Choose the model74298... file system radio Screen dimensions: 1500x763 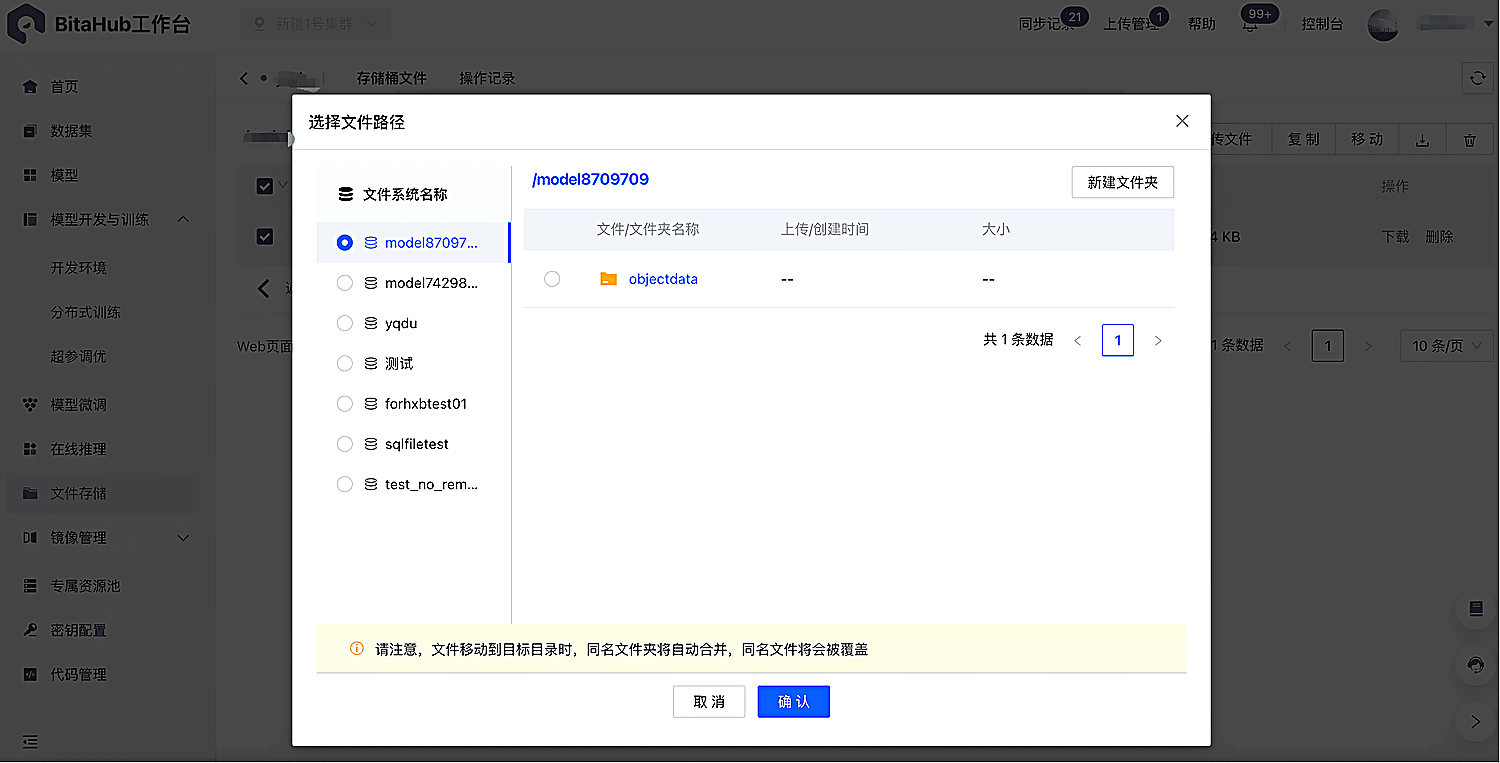tap(345, 283)
